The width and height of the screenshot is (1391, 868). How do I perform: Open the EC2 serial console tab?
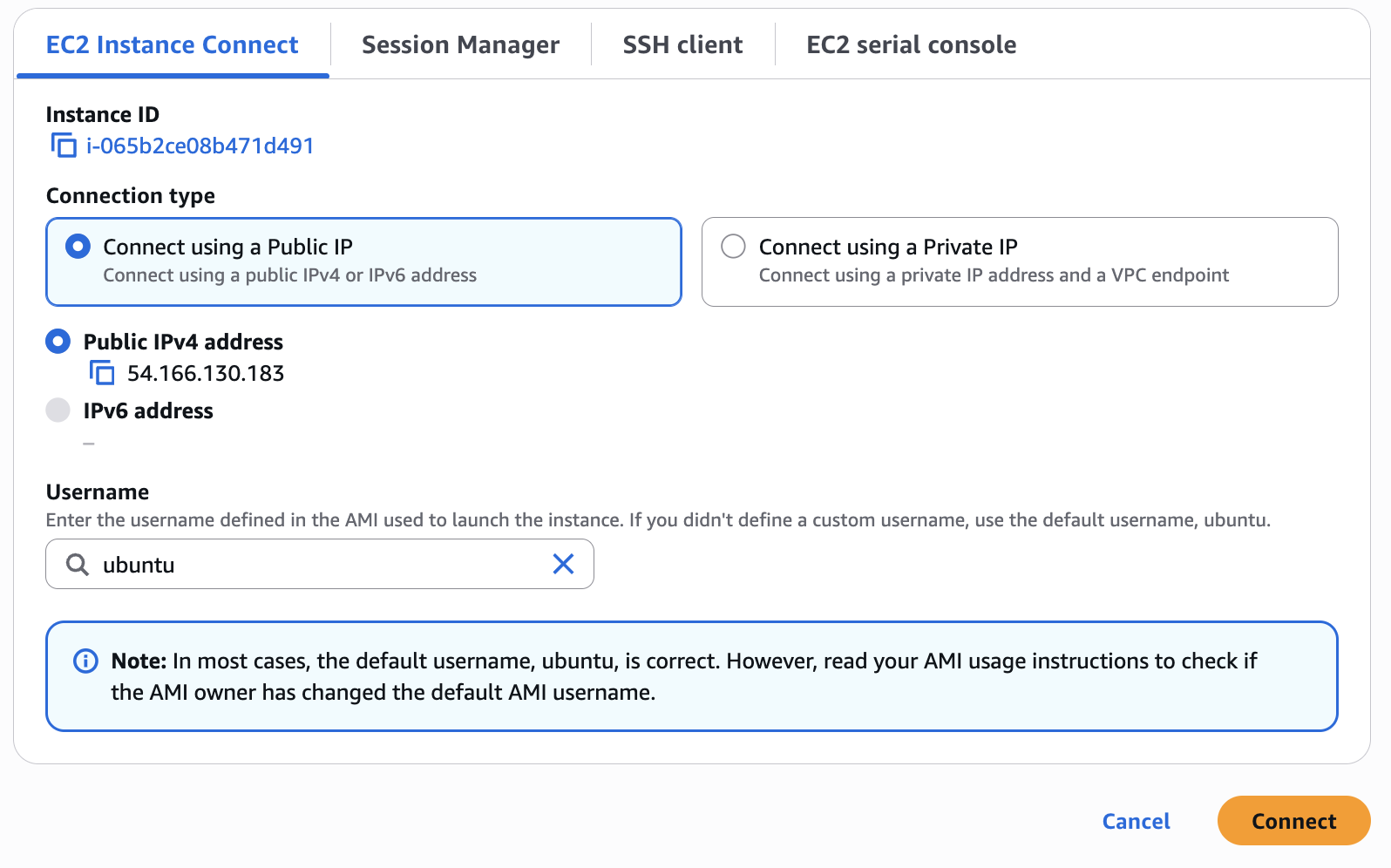point(911,45)
